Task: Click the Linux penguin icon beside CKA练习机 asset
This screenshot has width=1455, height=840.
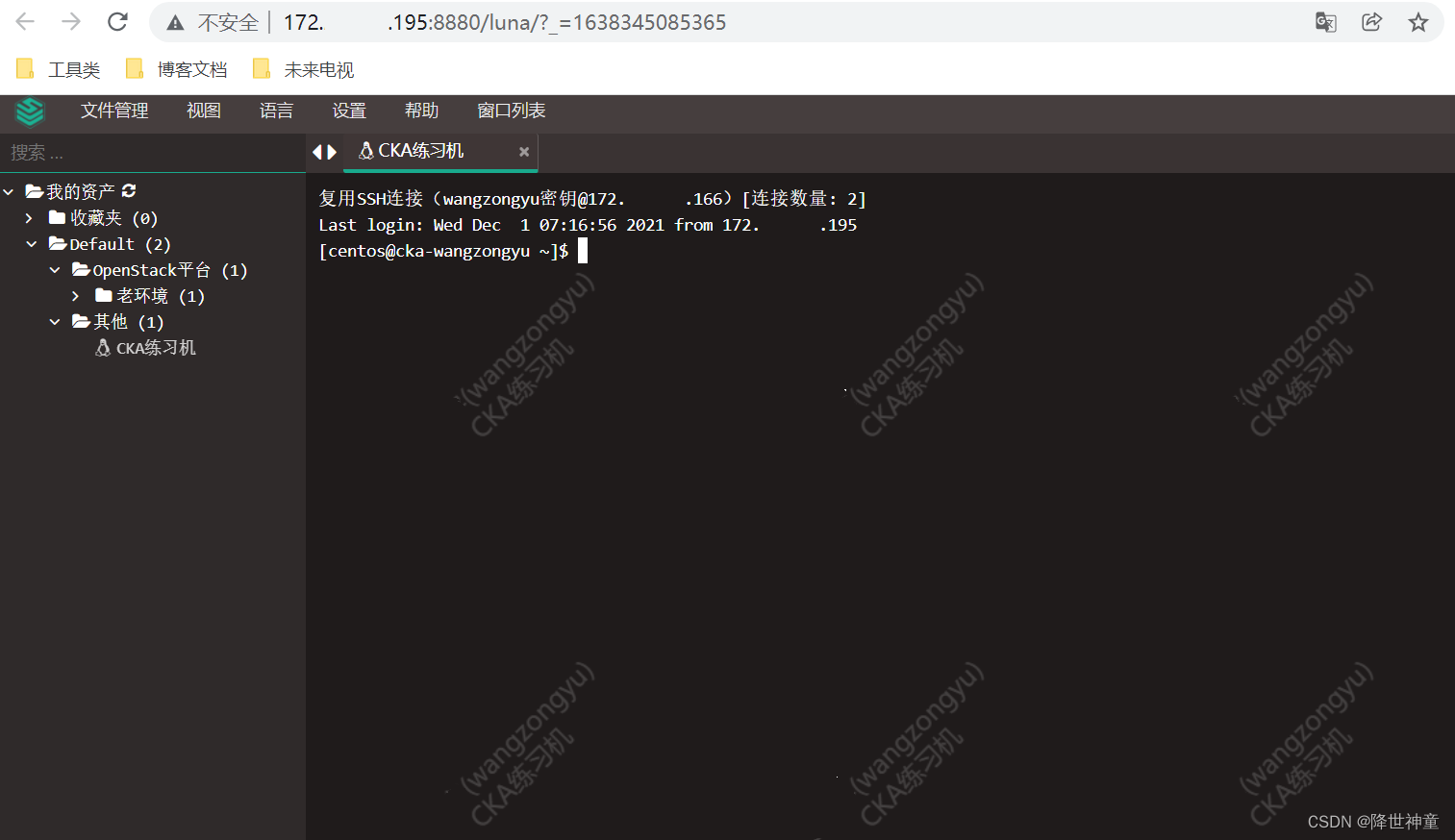Action: pyautogui.click(x=103, y=348)
